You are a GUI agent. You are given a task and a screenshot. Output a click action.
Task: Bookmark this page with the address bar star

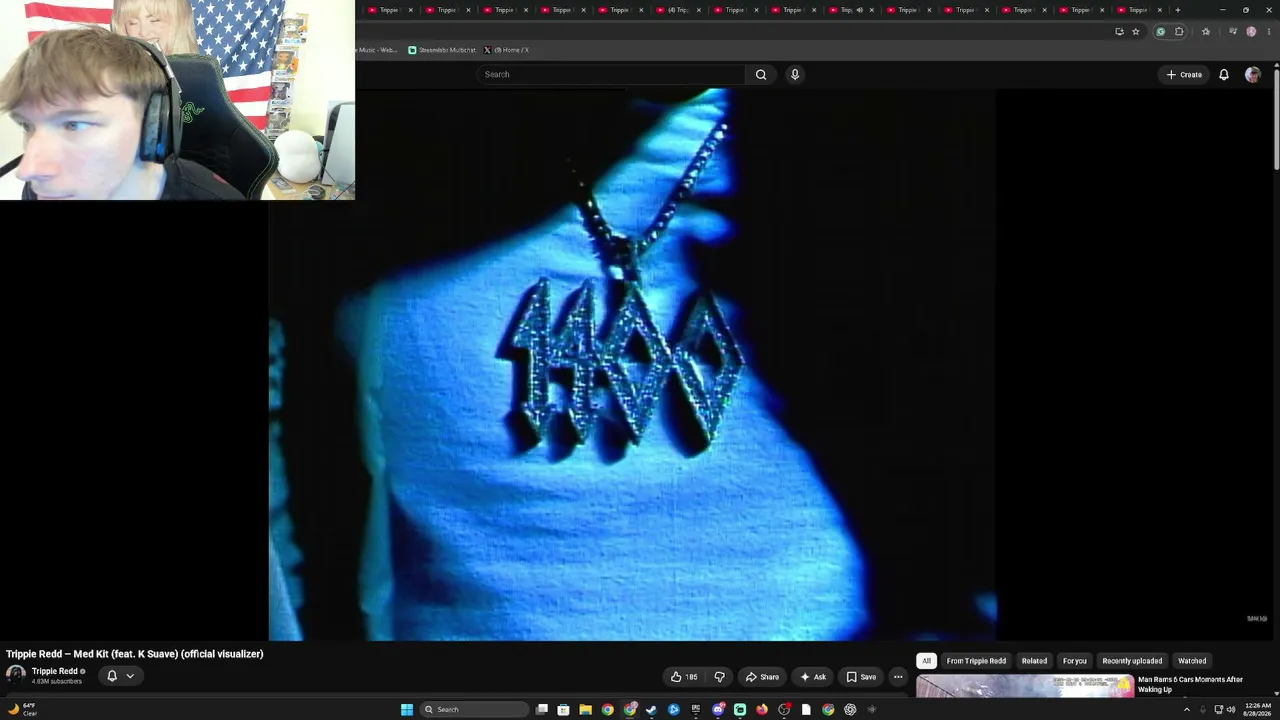pyautogui.click(x=1136, y=31)
